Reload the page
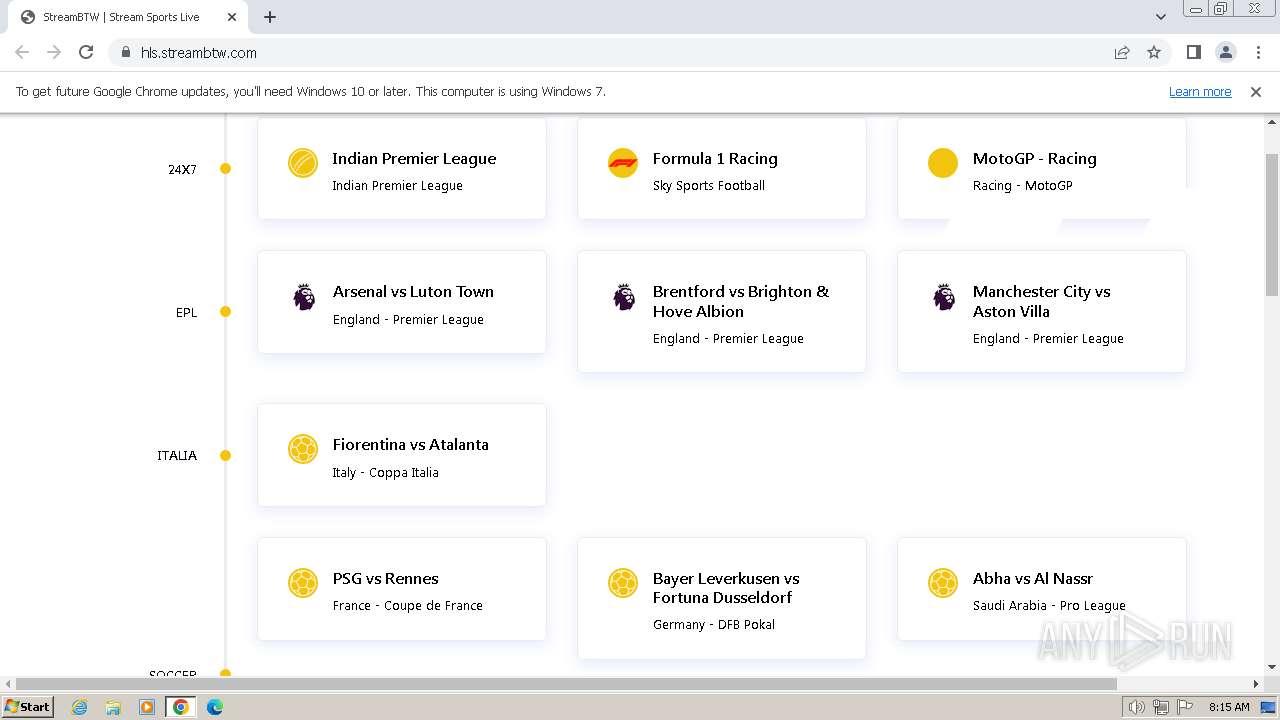Viewport: 1280px width, 720px height. click(x=86, y=53)
